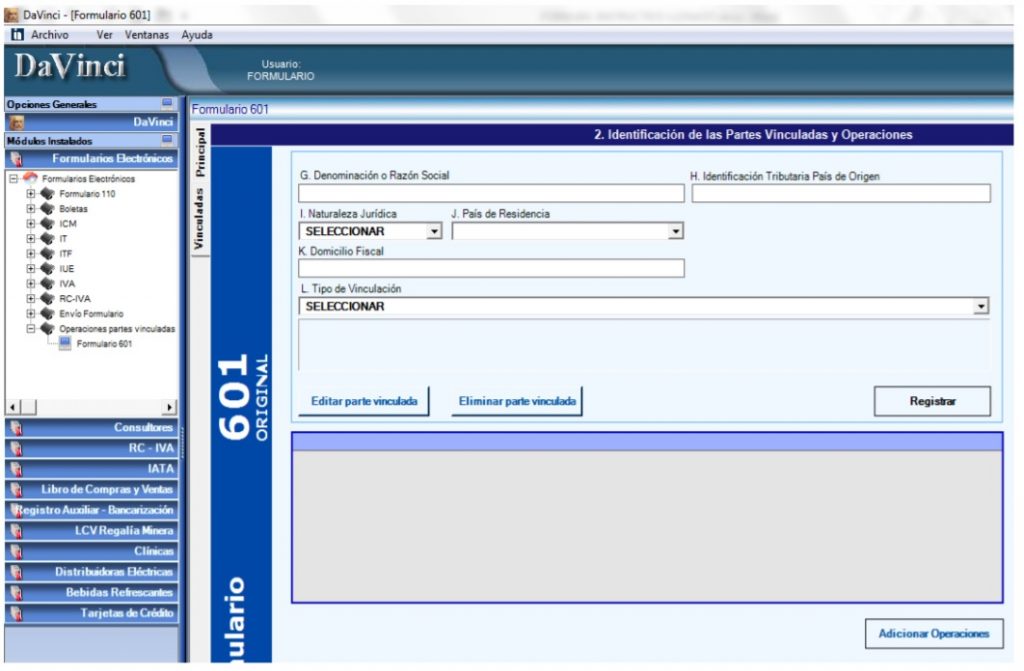Click the Formulario 601 tree document icon
This screenshot has height=671, width=1024.
point(65,344)
